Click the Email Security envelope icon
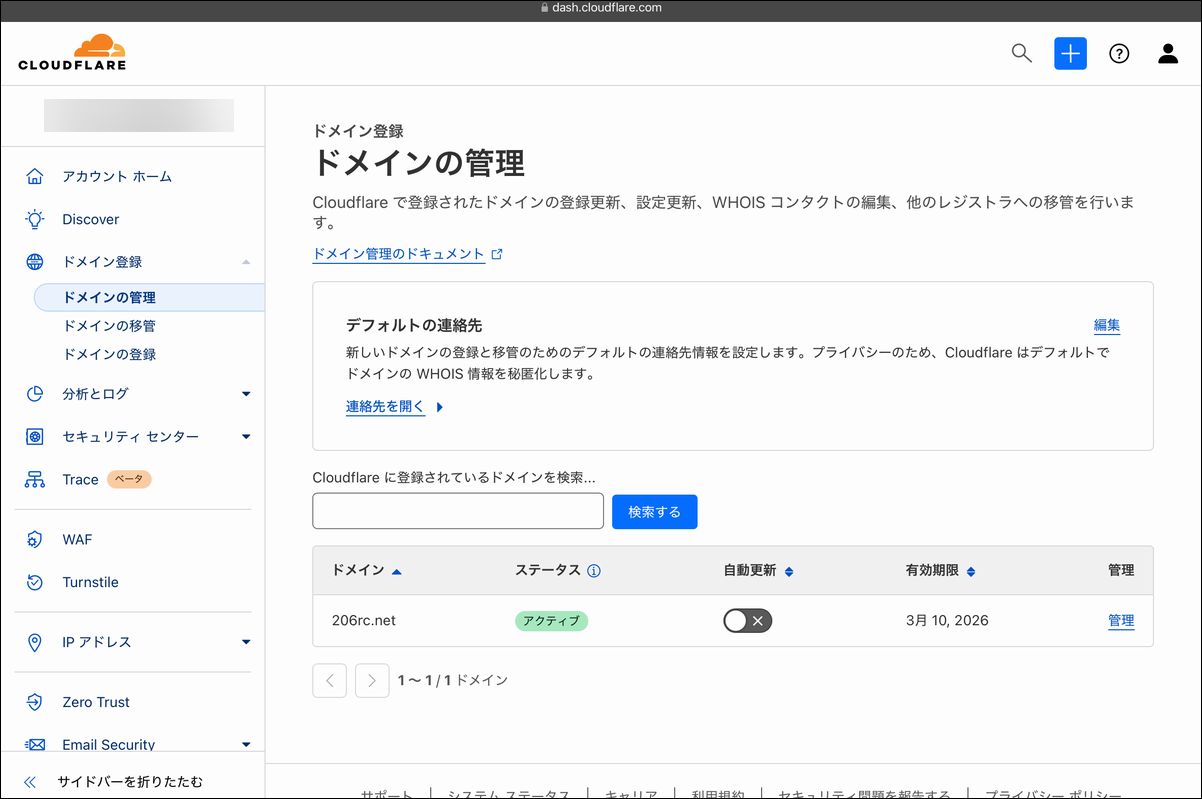 coord(35,745)
